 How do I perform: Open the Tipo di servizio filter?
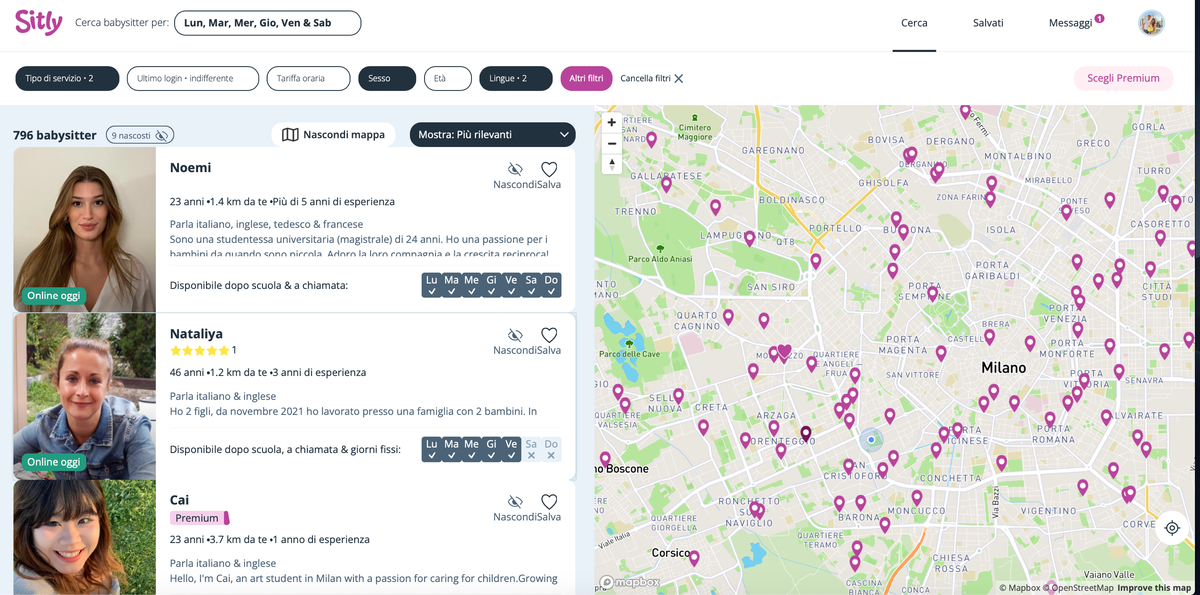pos(67,78)
